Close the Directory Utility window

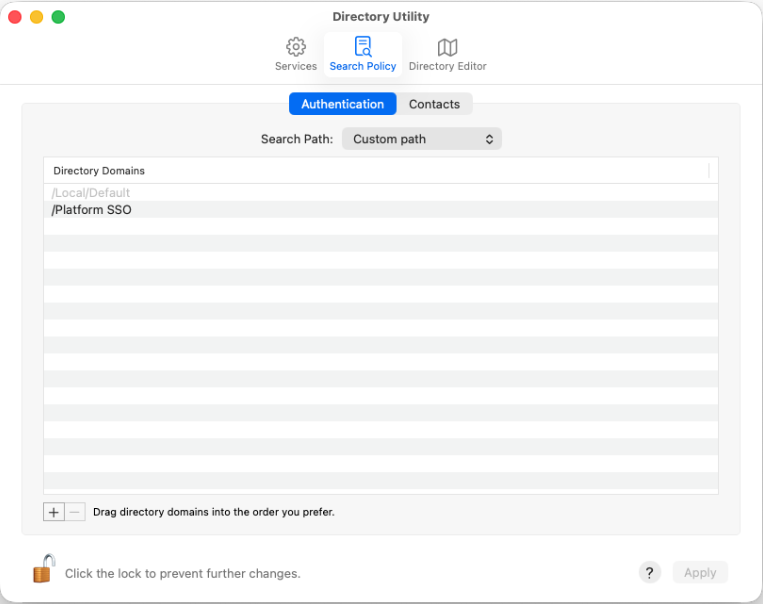point(15,17)
